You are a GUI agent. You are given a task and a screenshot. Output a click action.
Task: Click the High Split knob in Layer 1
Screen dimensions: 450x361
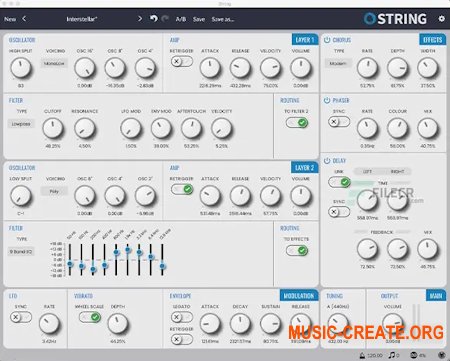tap(21, 68)
